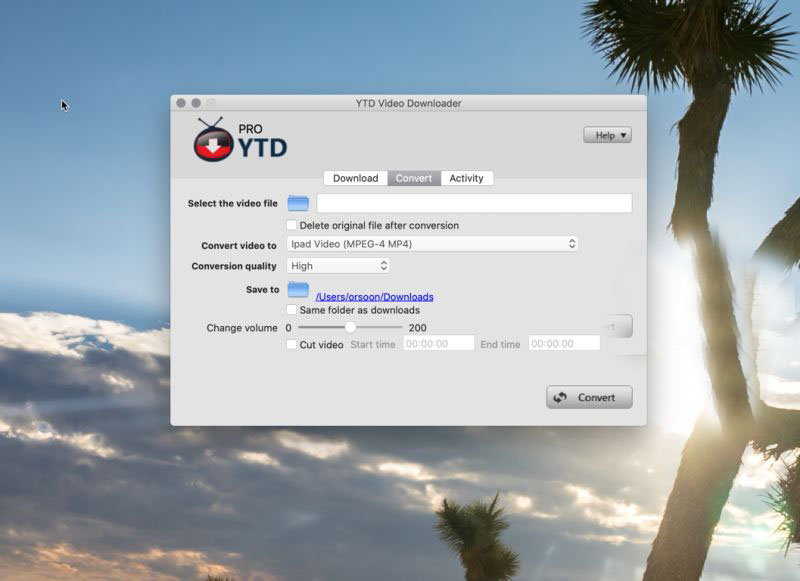Click the Save to folder icon
Image resolution: width=800 pixels, height=581 pixels.
pyautogui.click(x=298, y=290)
